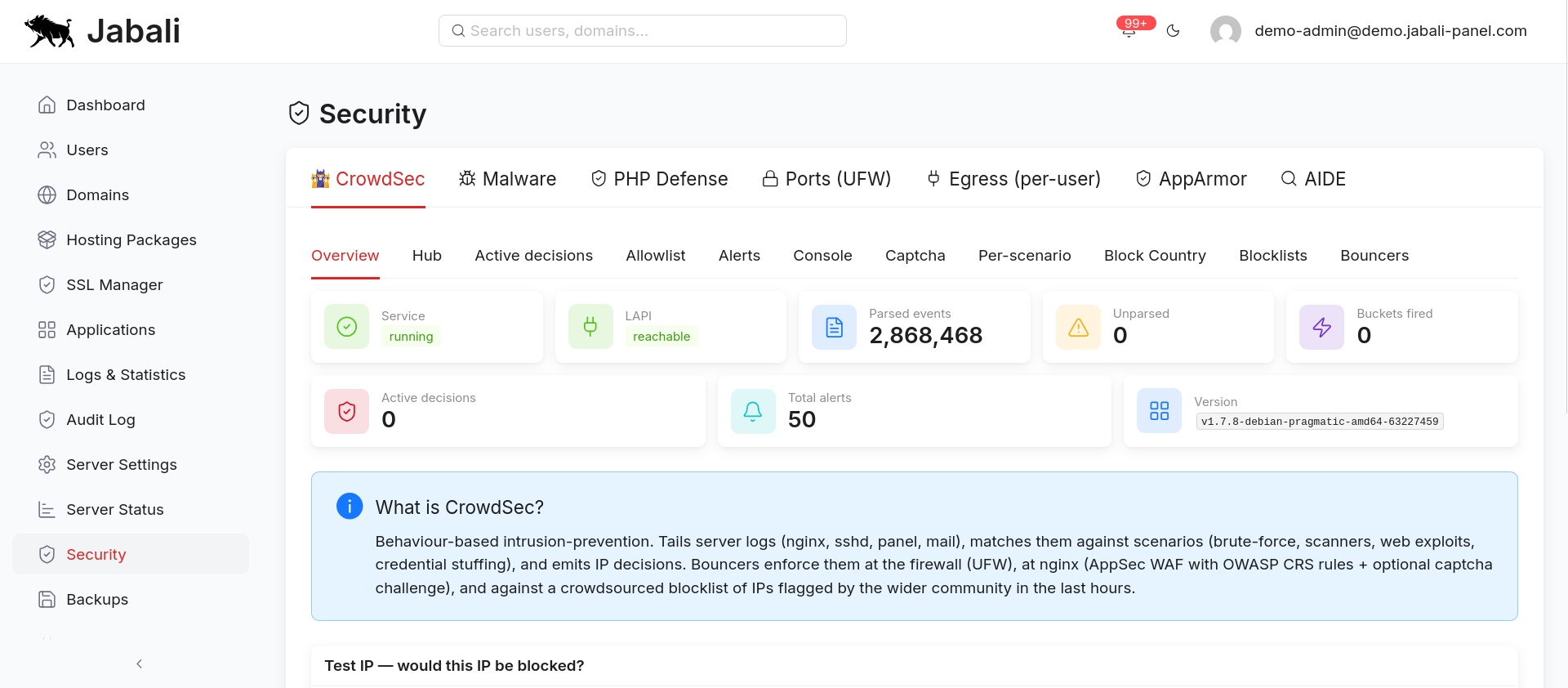
Task: Open the PHP Defense tab
Action: coord(659,179)
